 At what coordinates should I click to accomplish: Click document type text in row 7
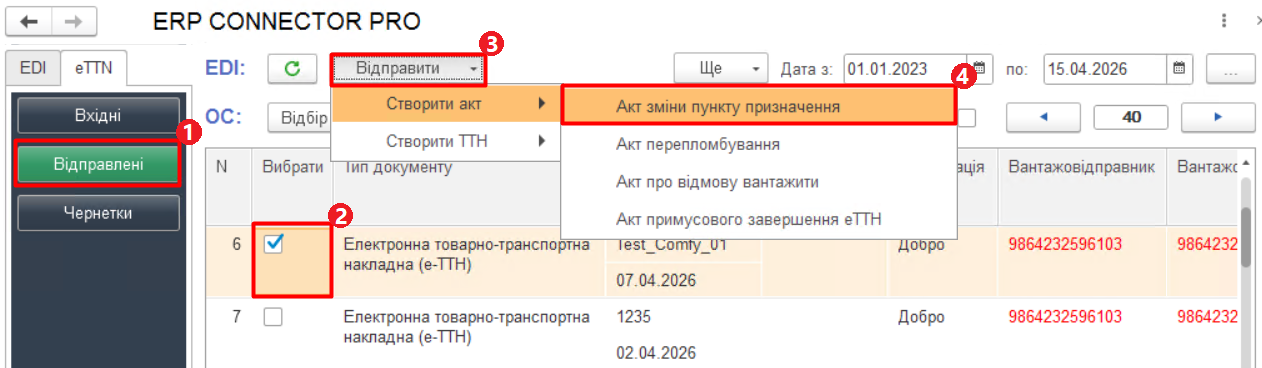(467, 326)
